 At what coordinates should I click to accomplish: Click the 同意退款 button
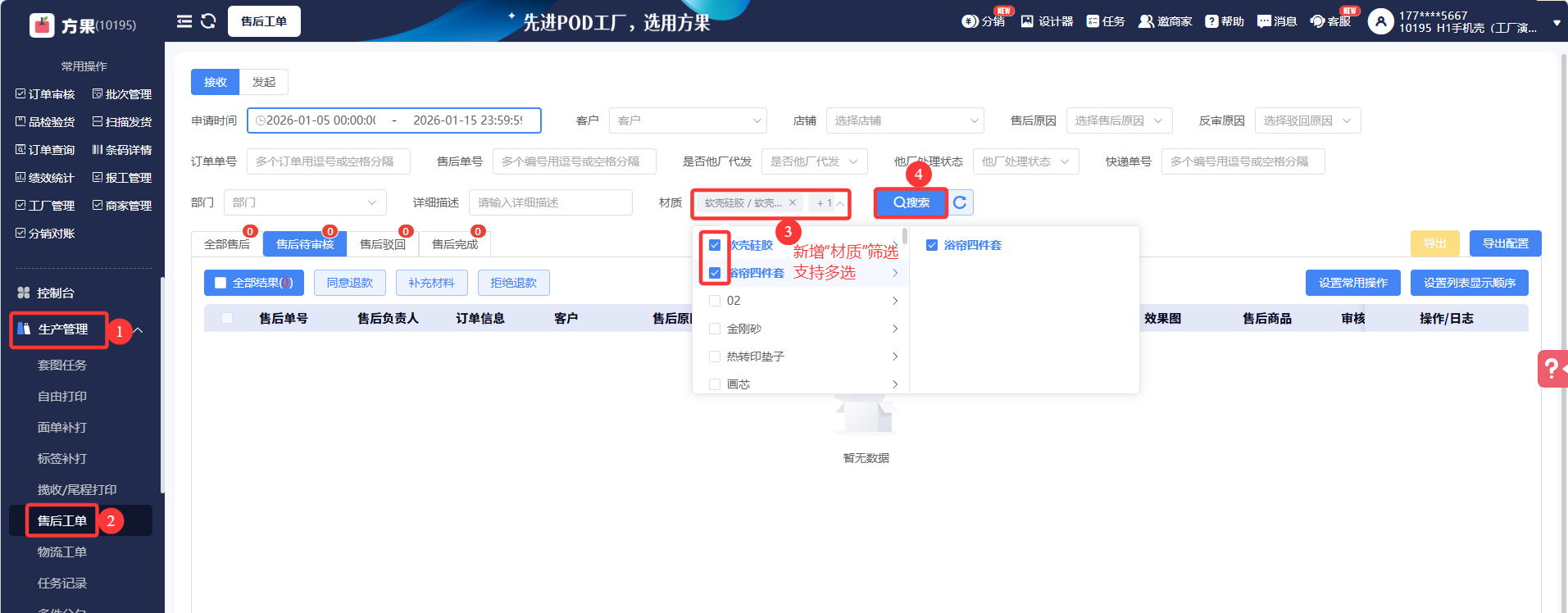coord(350,283)
